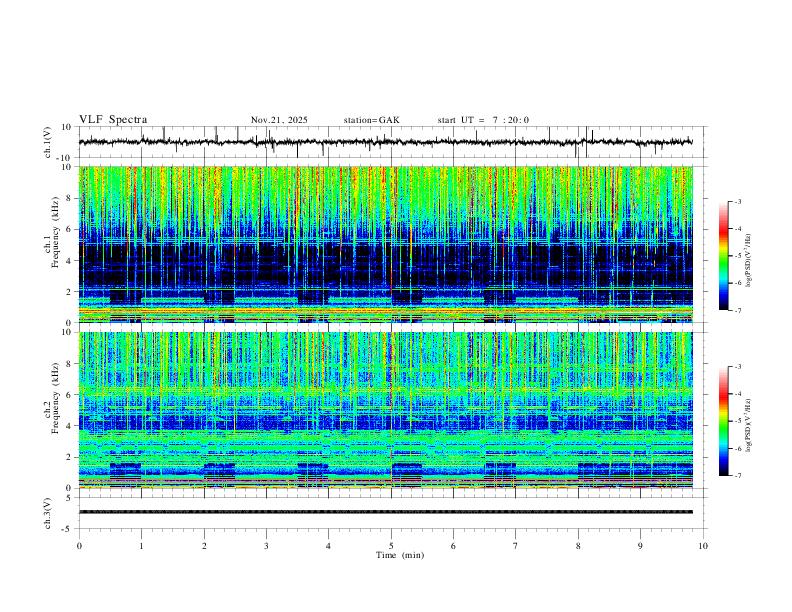
Task: Click the time axis tick label "3"
Action: (x=266, y=546)
